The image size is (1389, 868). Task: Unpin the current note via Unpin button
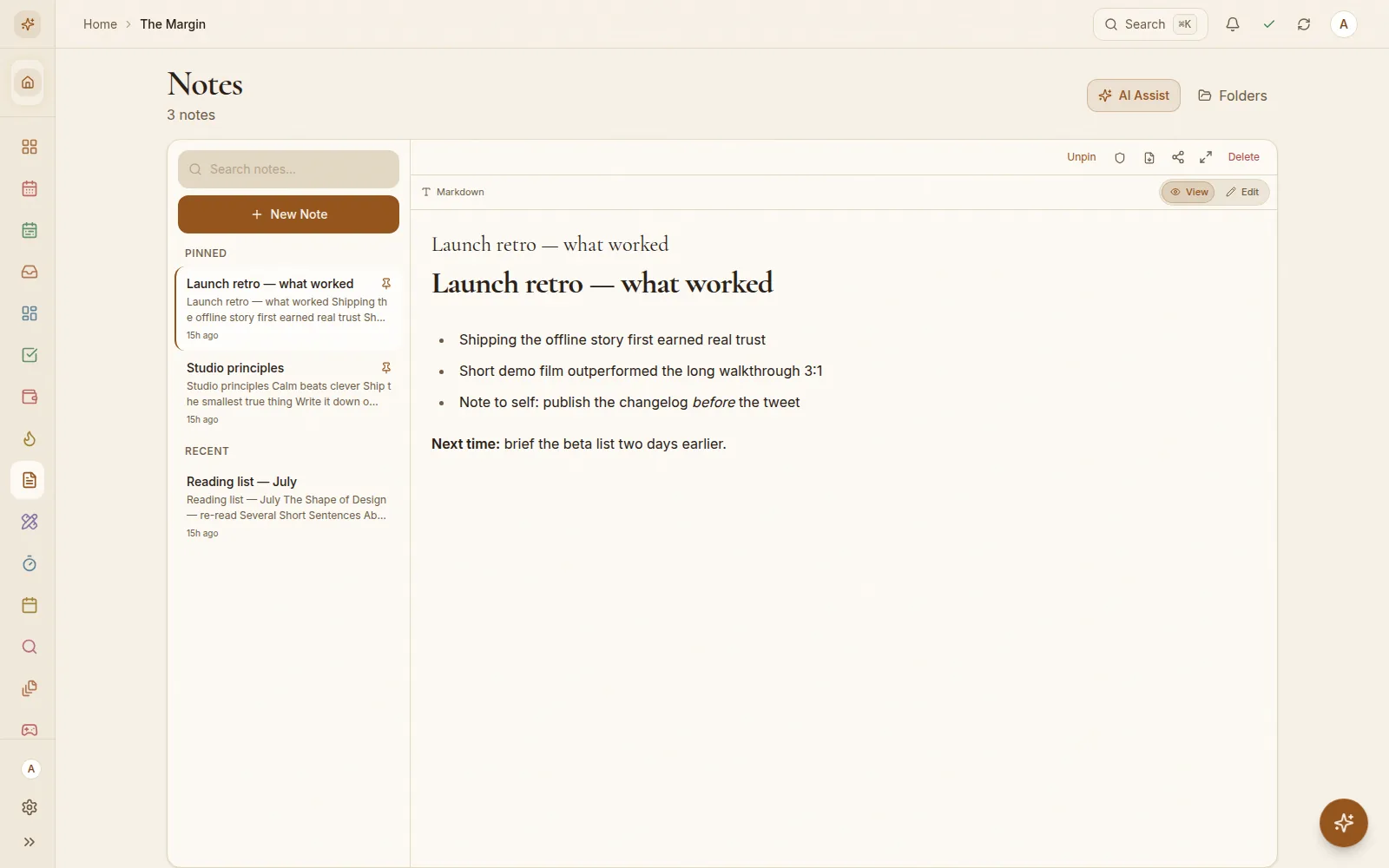(1082, 157)
